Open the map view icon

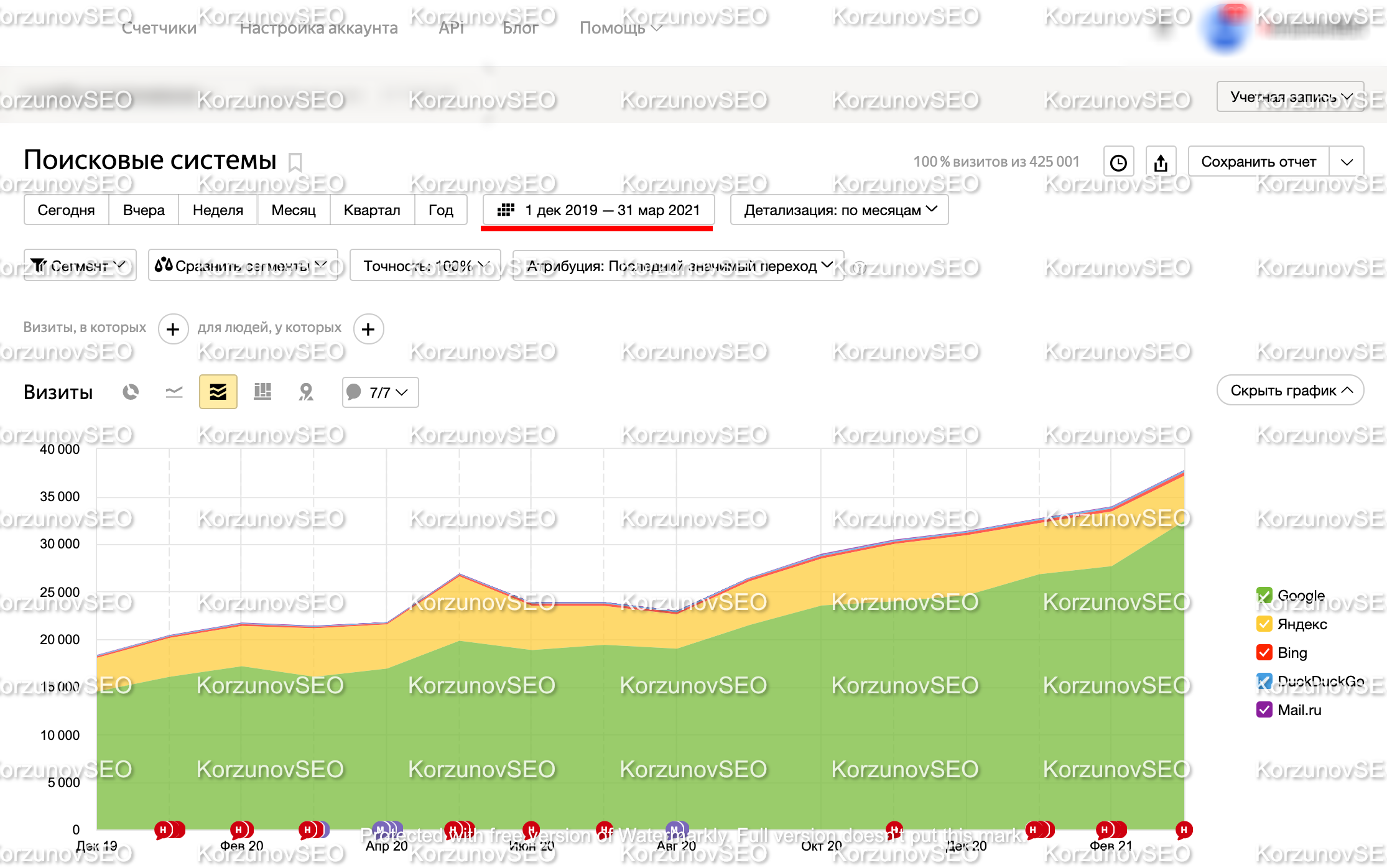click(306, 392)
